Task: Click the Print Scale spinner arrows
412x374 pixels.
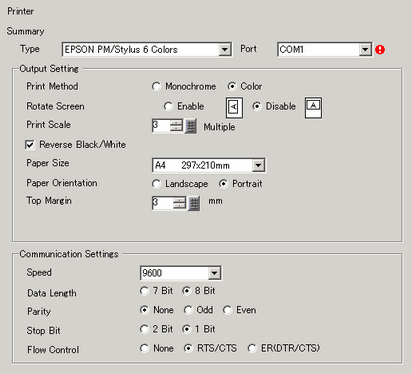Action: point(176,126)
